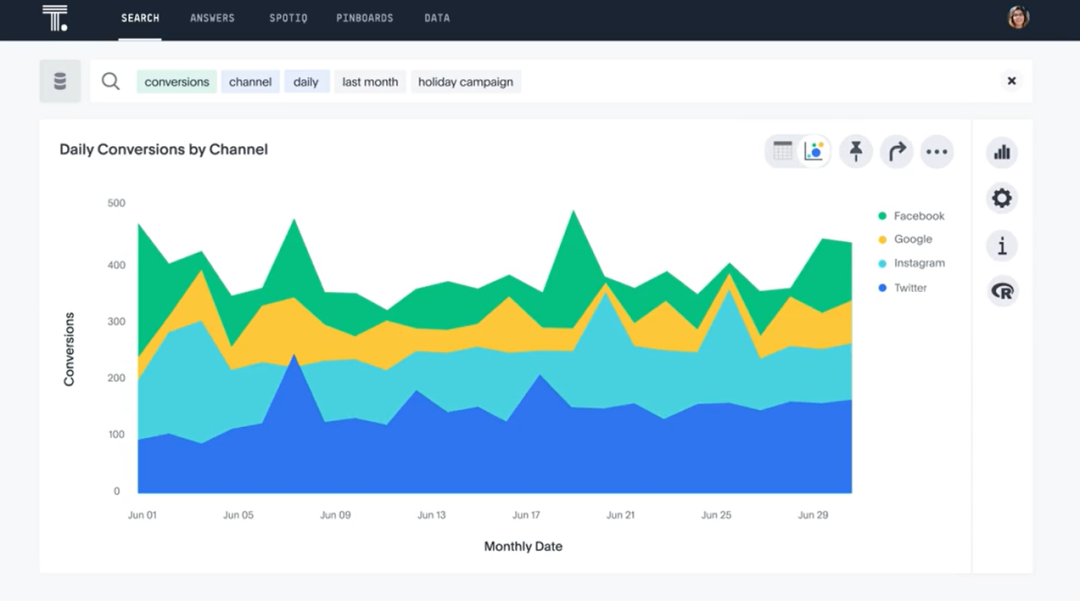Select the holiday campaign search token
Viewport: 1080px width, 601px height.
pyautogui.click(x=466, y=81)
